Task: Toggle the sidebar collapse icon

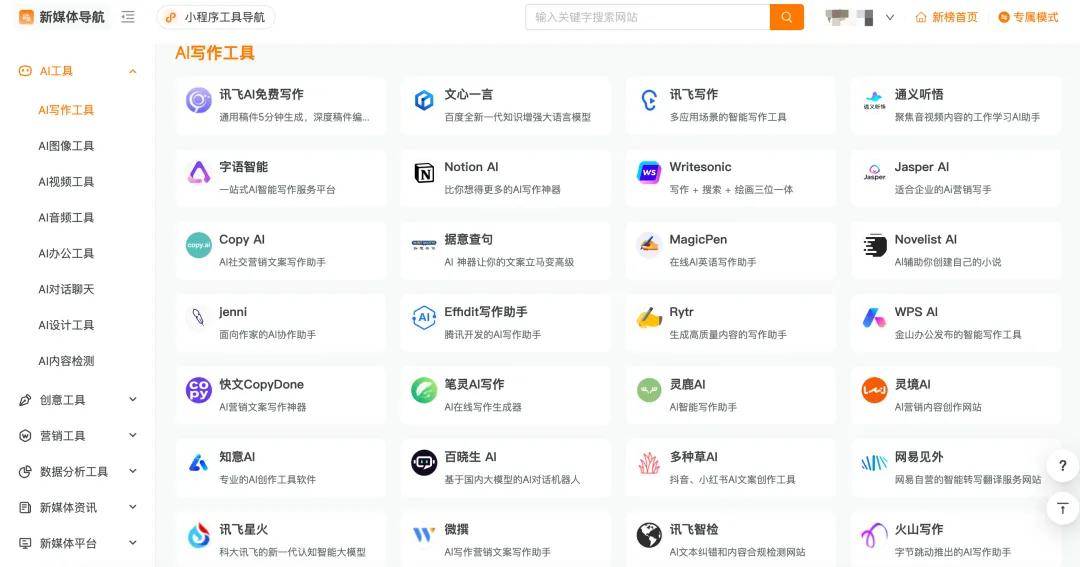Action: pyautogui.click(x=128, y=17)
